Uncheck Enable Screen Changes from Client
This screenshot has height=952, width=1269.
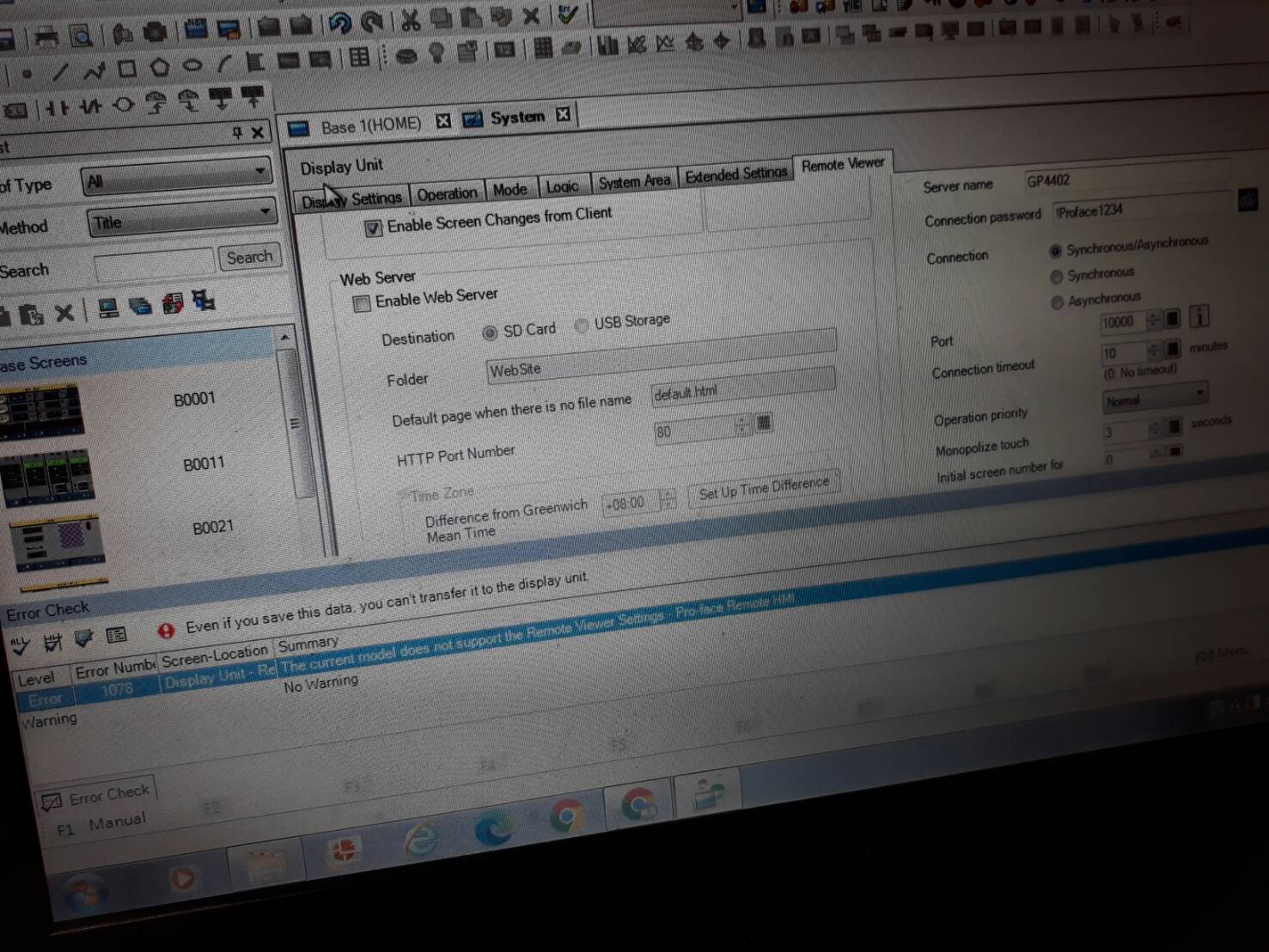click(374, 229)
